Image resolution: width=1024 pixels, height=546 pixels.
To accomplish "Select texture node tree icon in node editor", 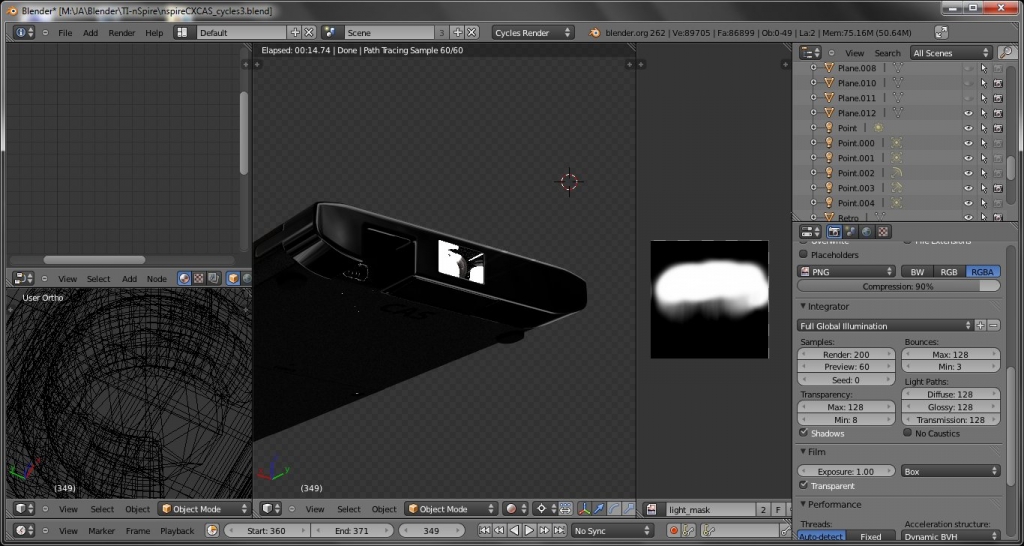I will click(x=199, y=278).
